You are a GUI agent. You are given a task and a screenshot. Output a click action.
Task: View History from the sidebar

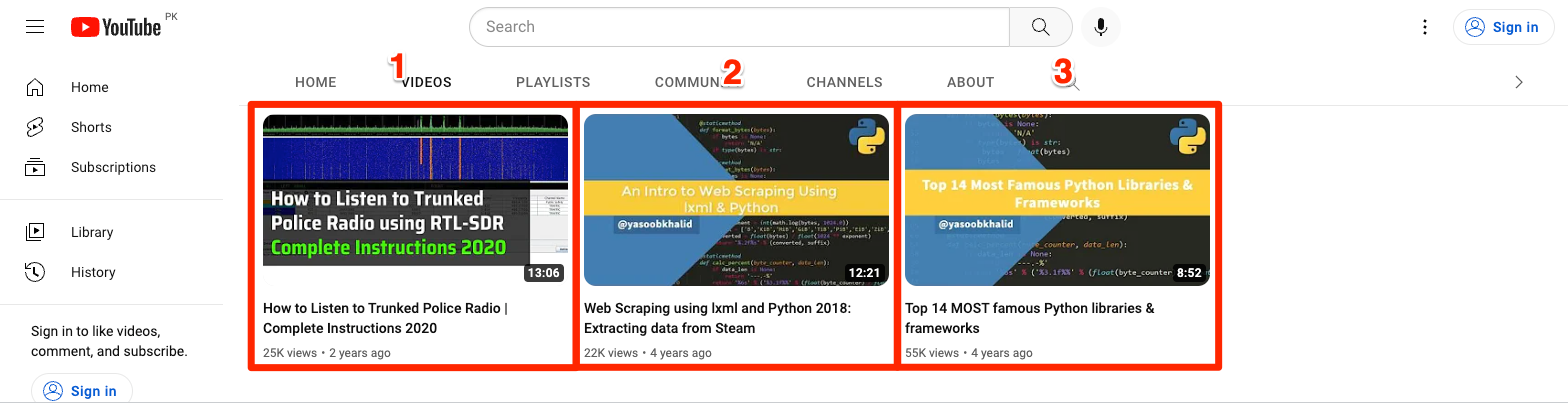93,273
